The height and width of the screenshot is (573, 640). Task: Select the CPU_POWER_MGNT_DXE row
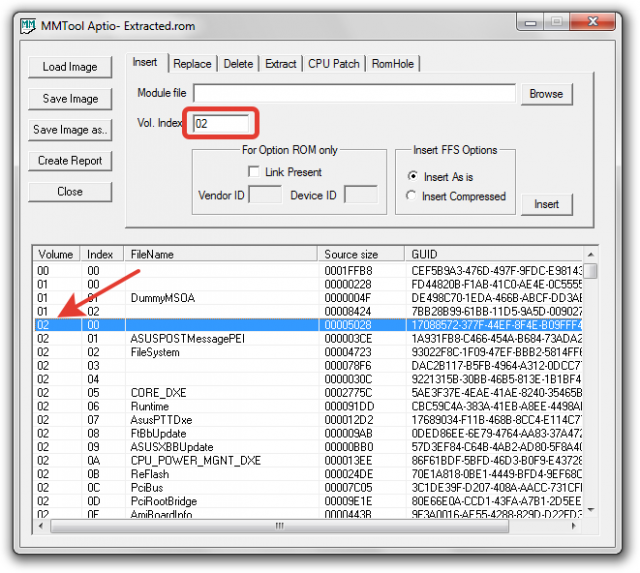point(308,460)
